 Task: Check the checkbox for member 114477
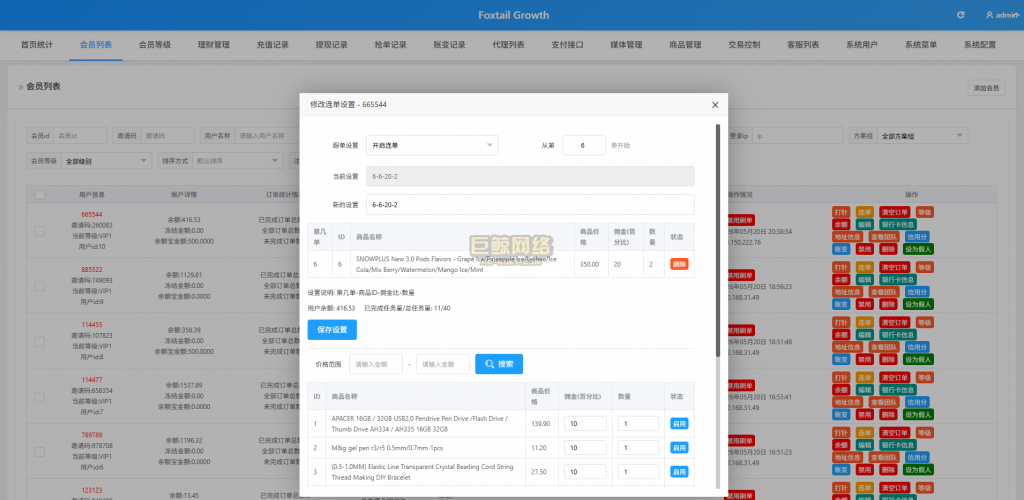pyautogui.click(x=40, y=396)
